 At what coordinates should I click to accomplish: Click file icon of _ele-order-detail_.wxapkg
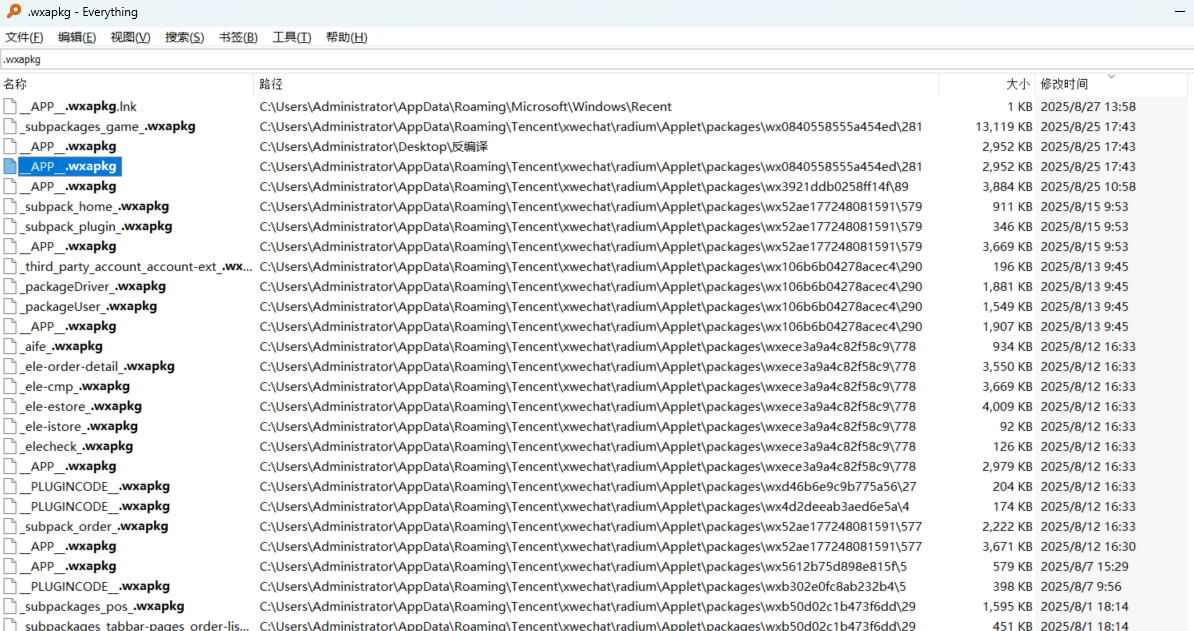[x=10, y=367]
